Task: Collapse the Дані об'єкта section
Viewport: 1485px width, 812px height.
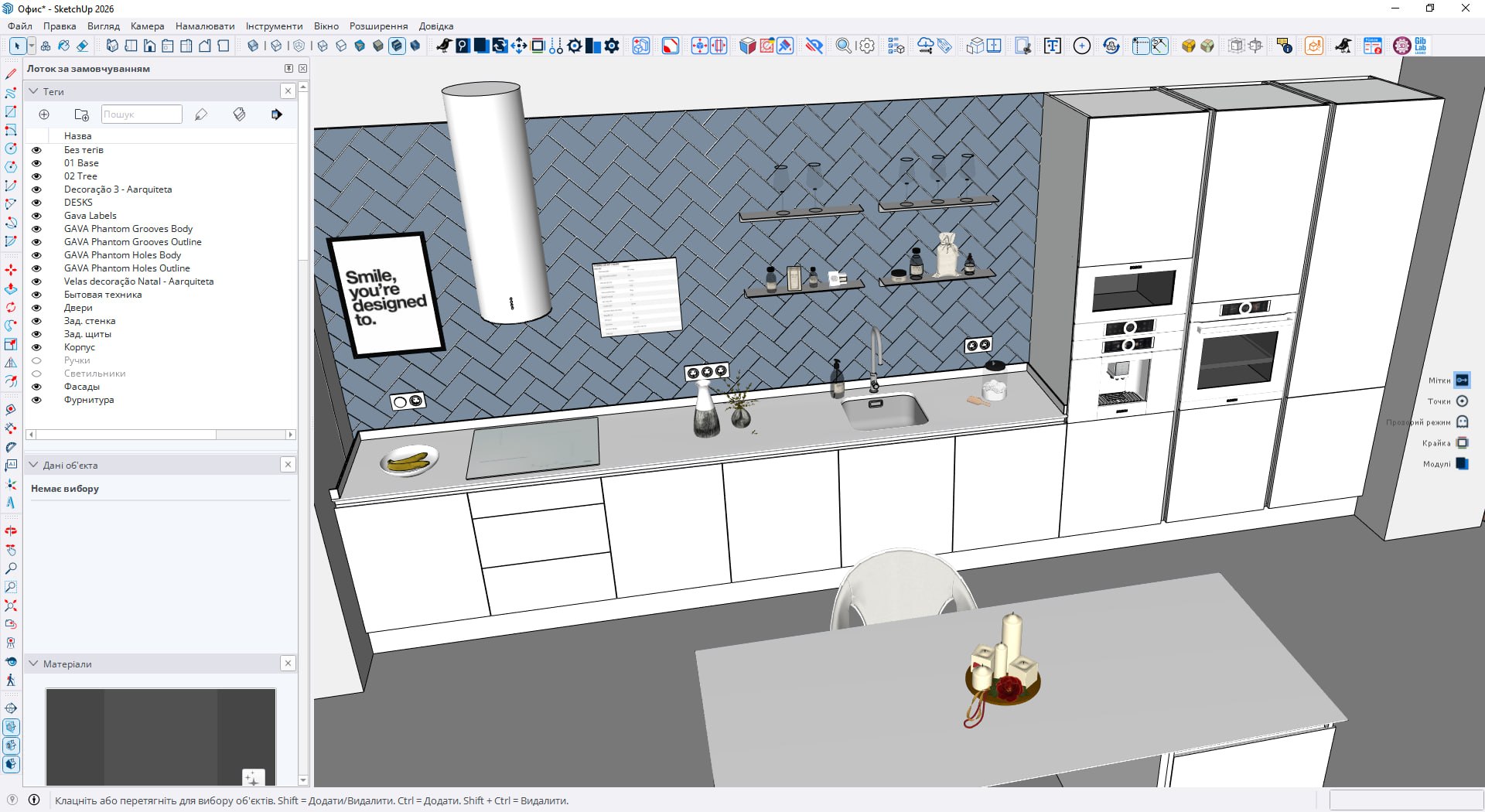Action: pos(34,465)
